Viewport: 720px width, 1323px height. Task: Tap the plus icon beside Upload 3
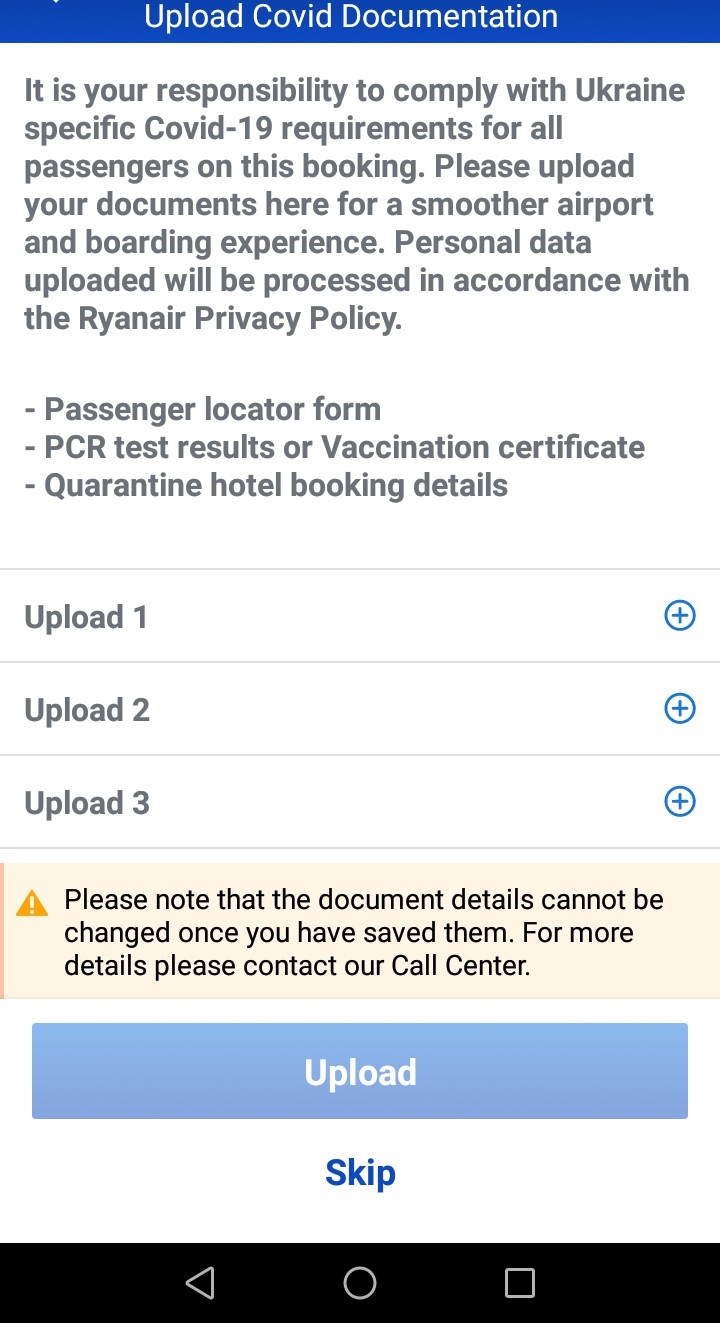pyautogui.click(x=680, y=802)
